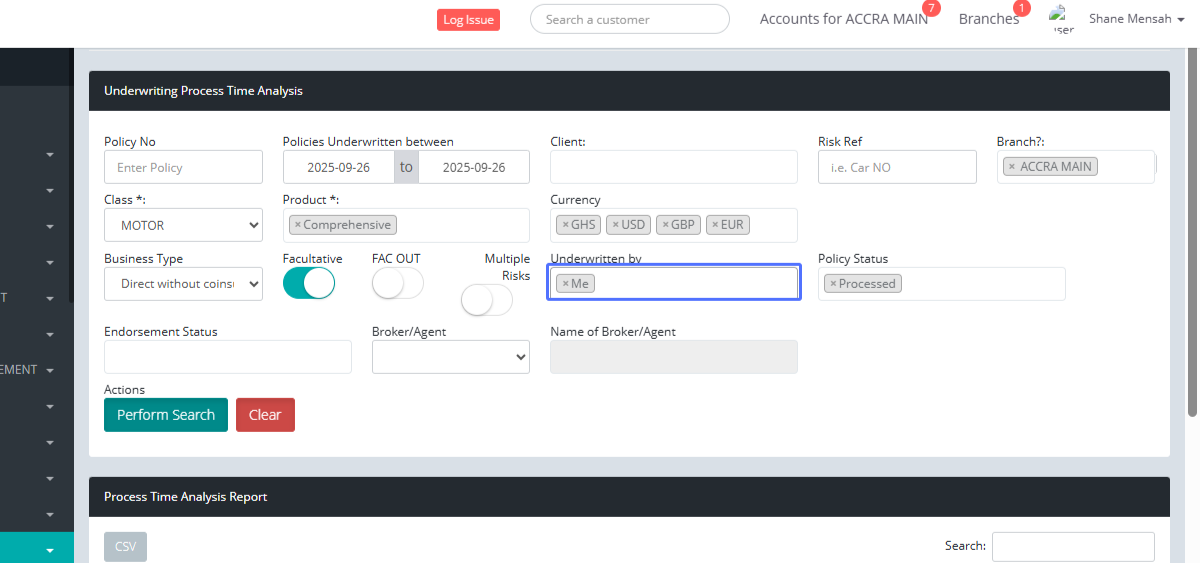This screenshot has width=1200, height=563.
Task: Expand the Broker/Agent dropdown
Action: (450, 357)
